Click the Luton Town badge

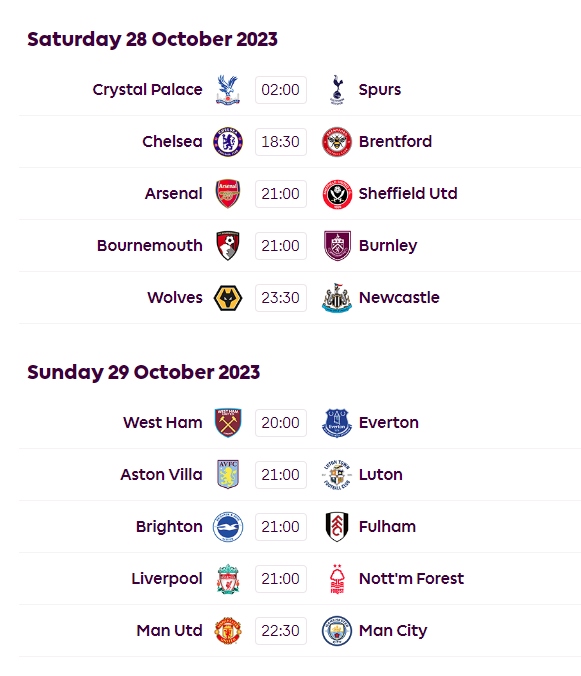(x=337, y=475)
